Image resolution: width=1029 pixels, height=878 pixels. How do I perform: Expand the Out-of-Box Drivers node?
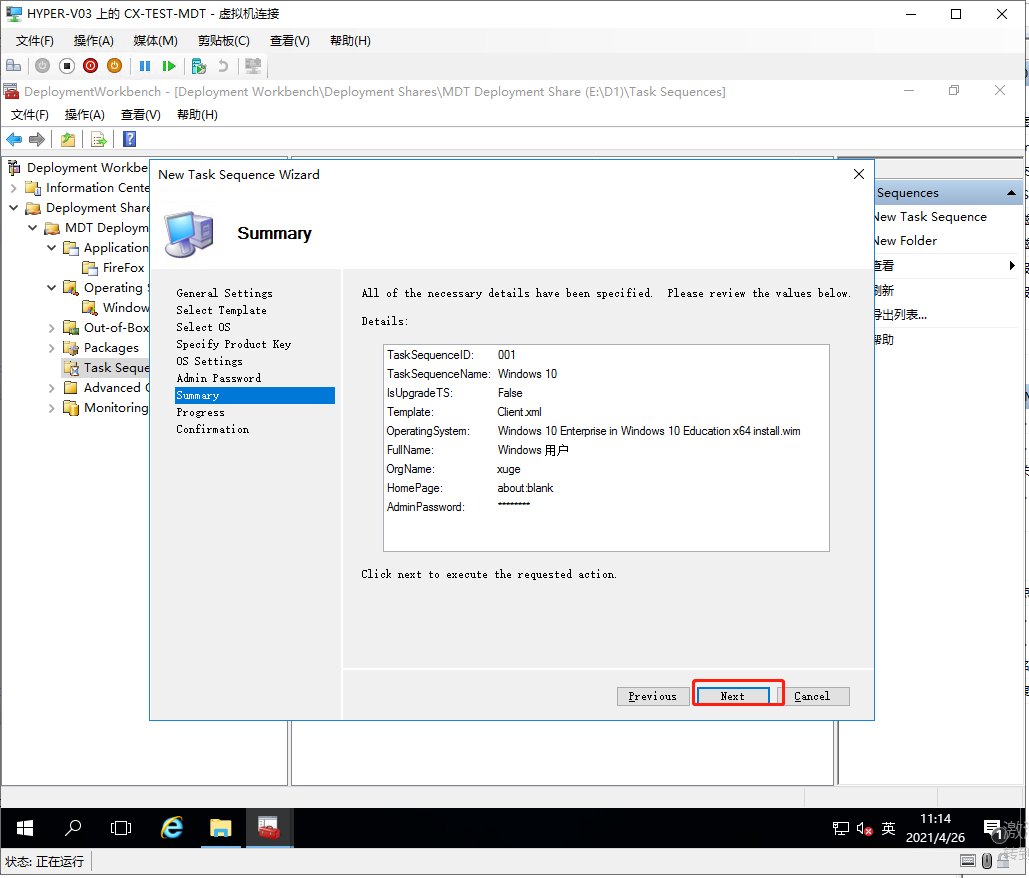pos(52,327)
